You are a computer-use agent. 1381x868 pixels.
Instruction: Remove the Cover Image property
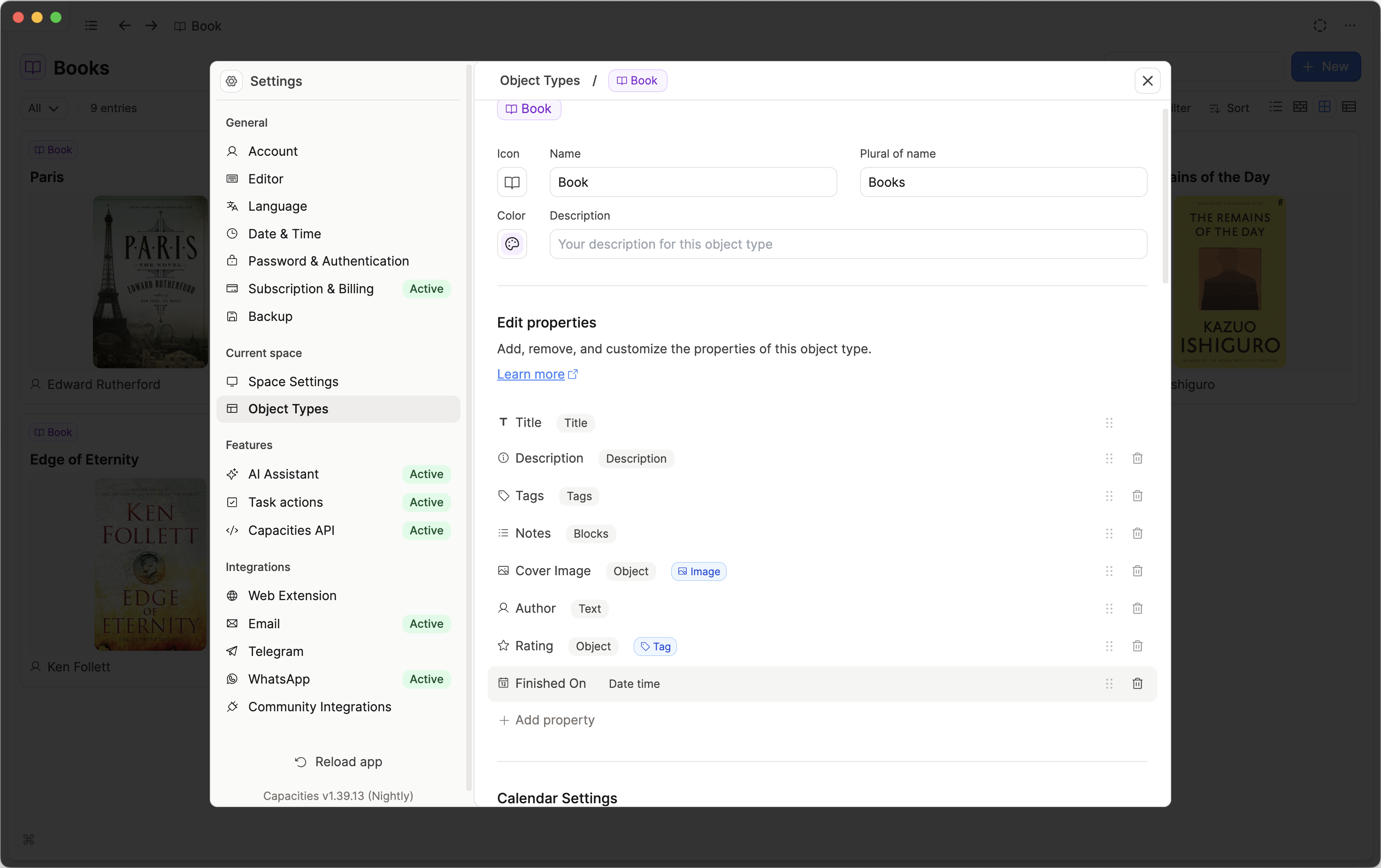point(1137,571)
